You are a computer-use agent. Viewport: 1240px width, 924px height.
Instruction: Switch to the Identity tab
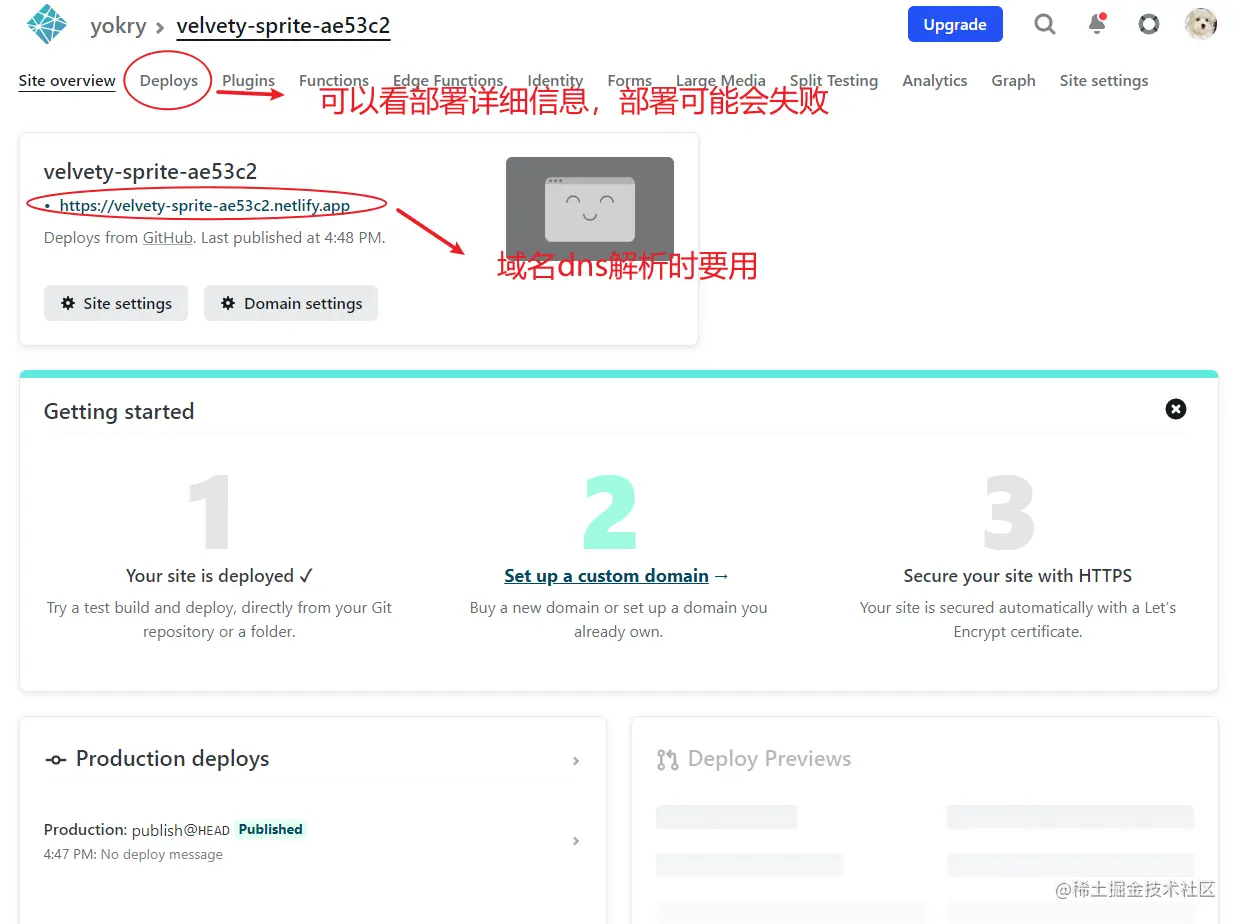click(x=555, y=81)
